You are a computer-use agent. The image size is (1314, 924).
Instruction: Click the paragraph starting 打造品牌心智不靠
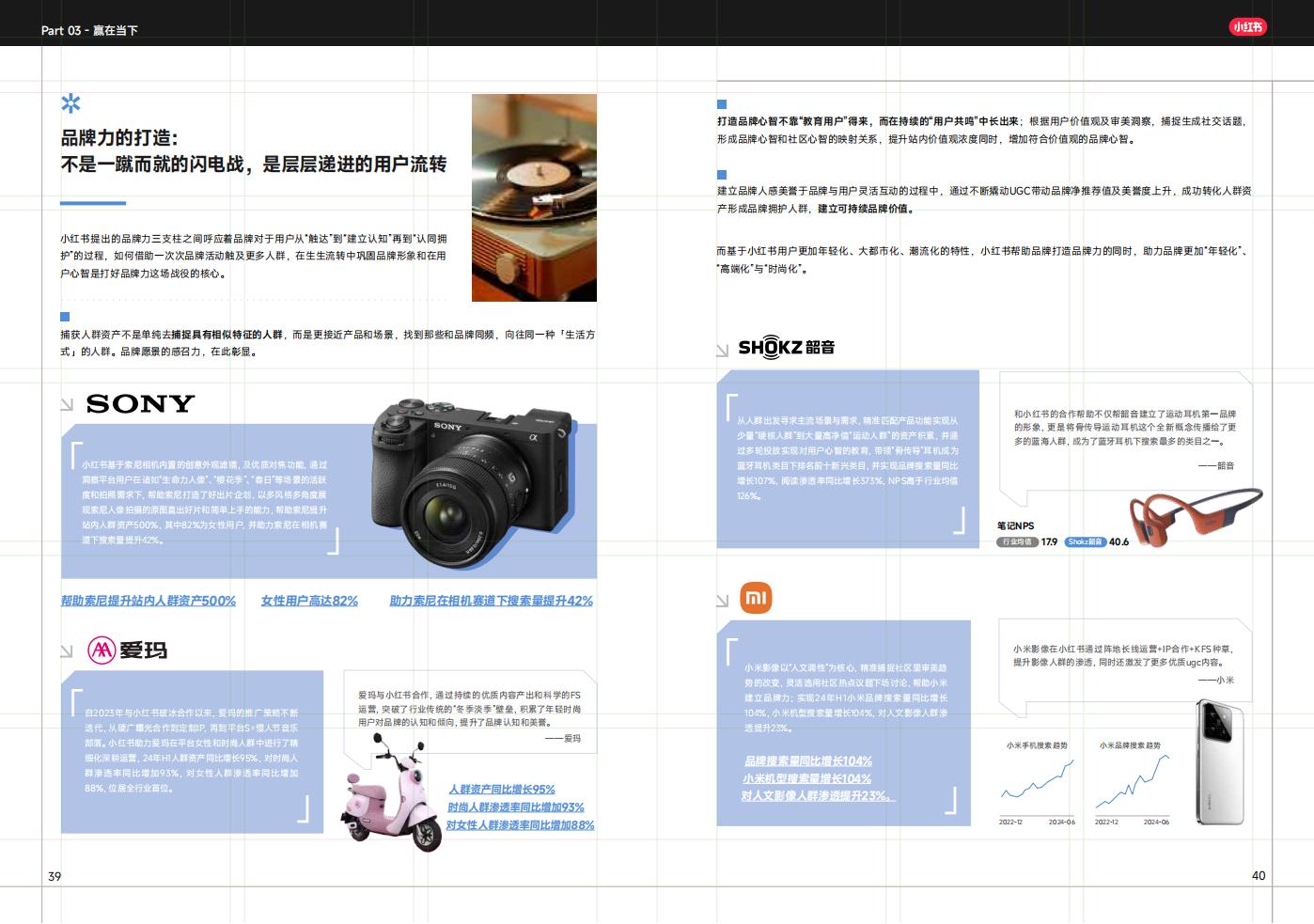(983, 131)
